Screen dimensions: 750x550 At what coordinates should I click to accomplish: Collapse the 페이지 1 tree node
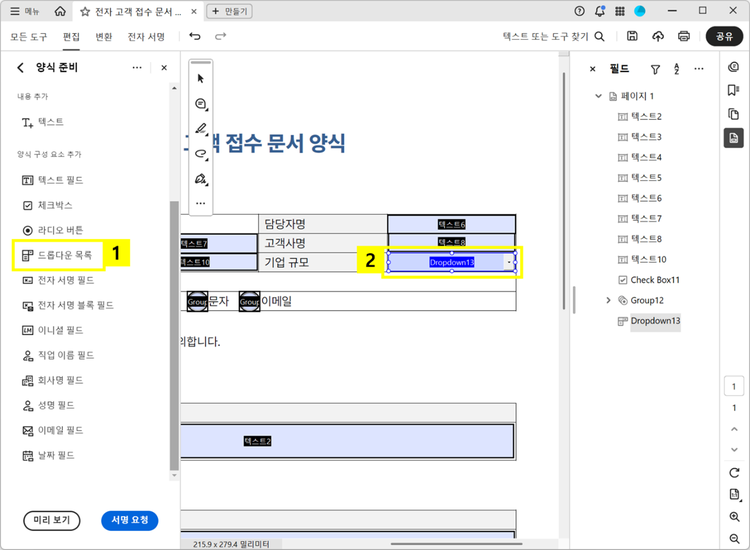pos(598,96)
